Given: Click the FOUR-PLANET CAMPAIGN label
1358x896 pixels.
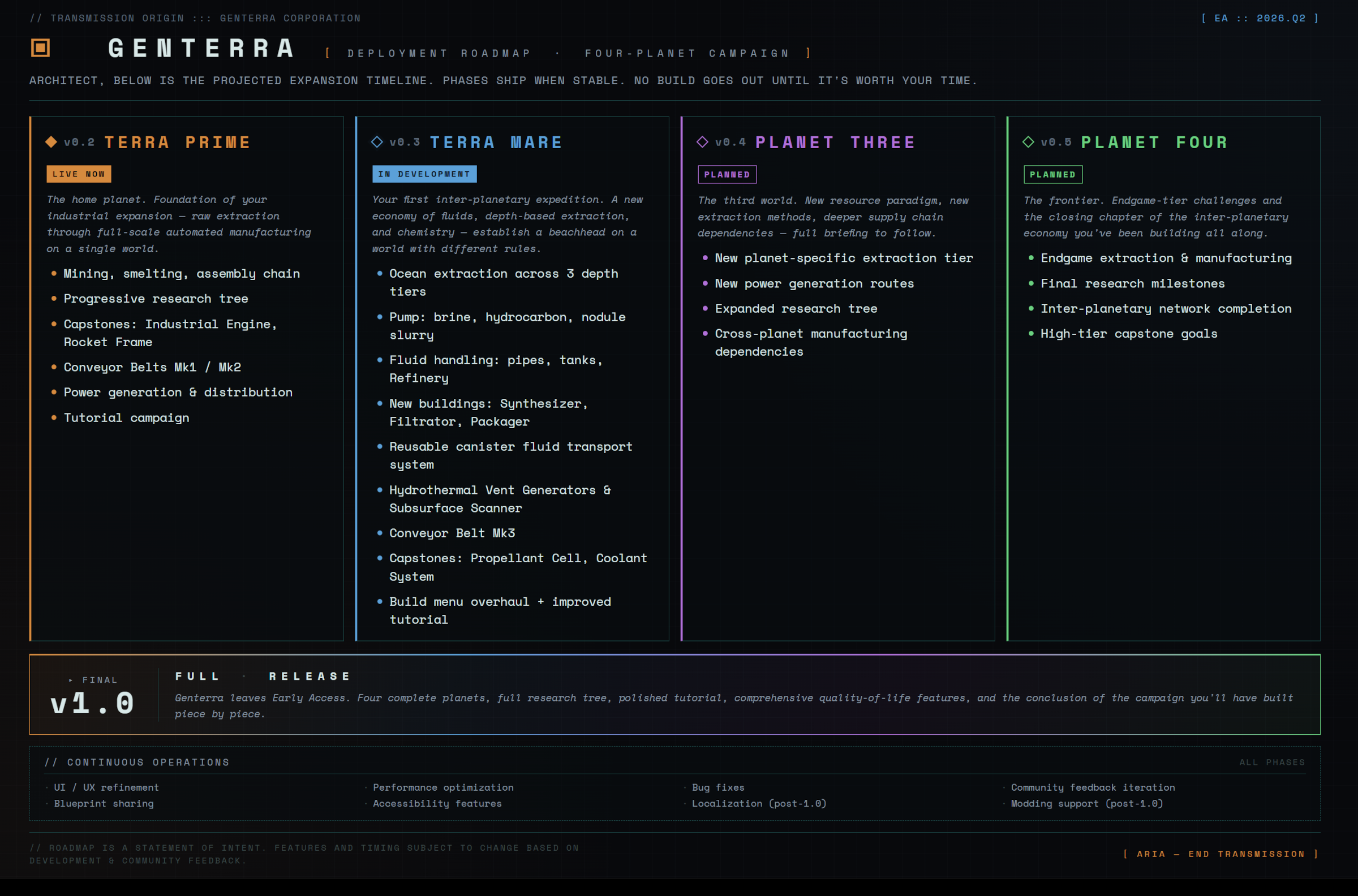Looking at the screenshot, I should click(x=687, y=53).
